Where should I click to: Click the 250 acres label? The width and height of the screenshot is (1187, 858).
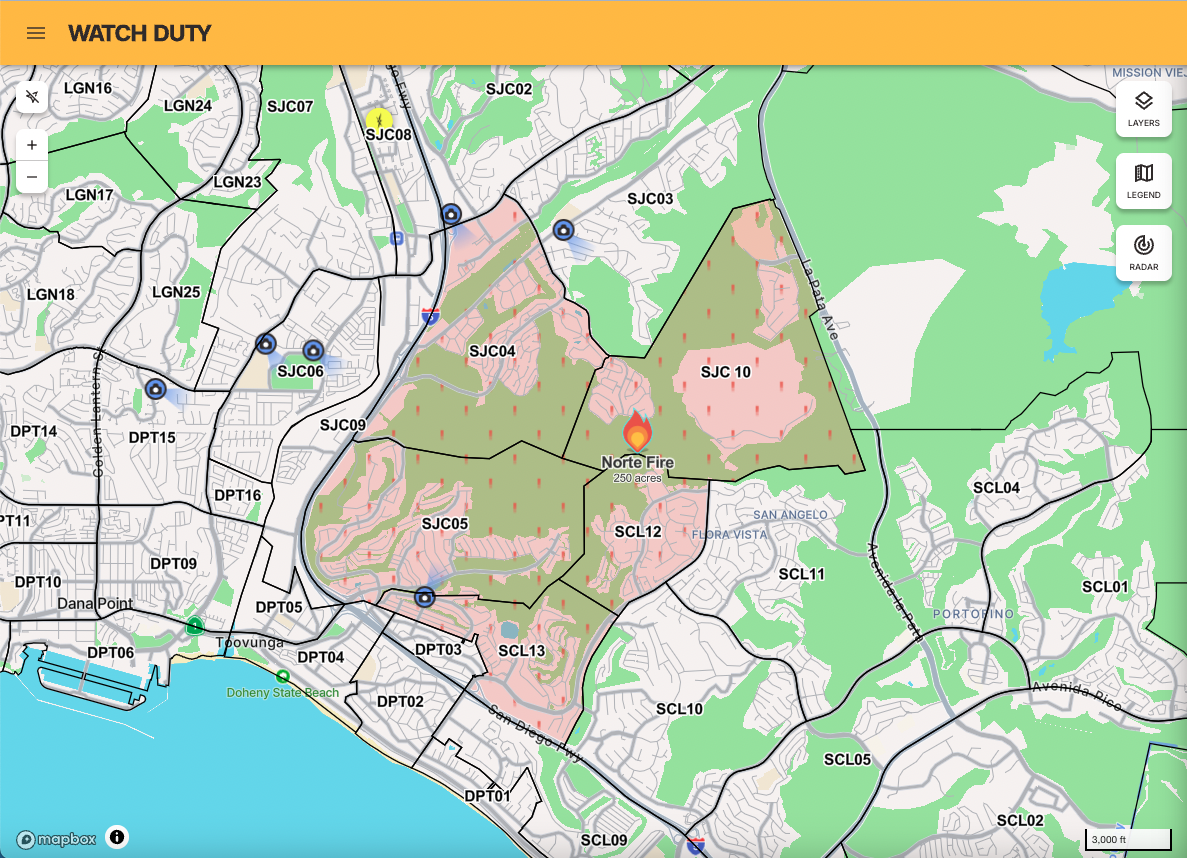pyautogui.click(x=637, y=479)
